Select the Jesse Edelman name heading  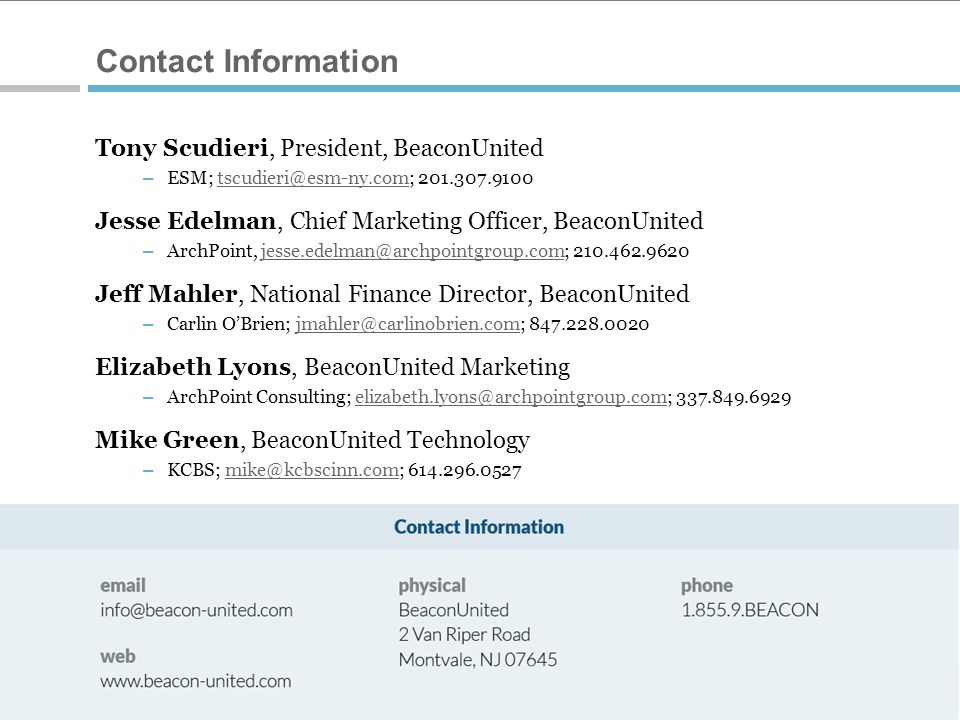tap(186, 221)
